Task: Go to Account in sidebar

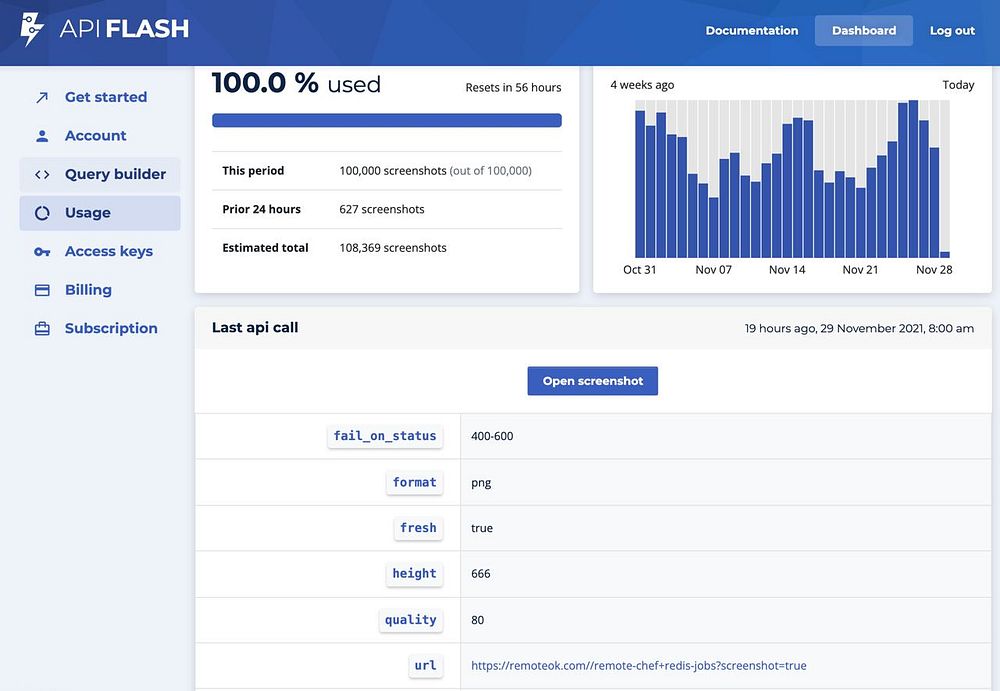Action: [x=99, y=136]
